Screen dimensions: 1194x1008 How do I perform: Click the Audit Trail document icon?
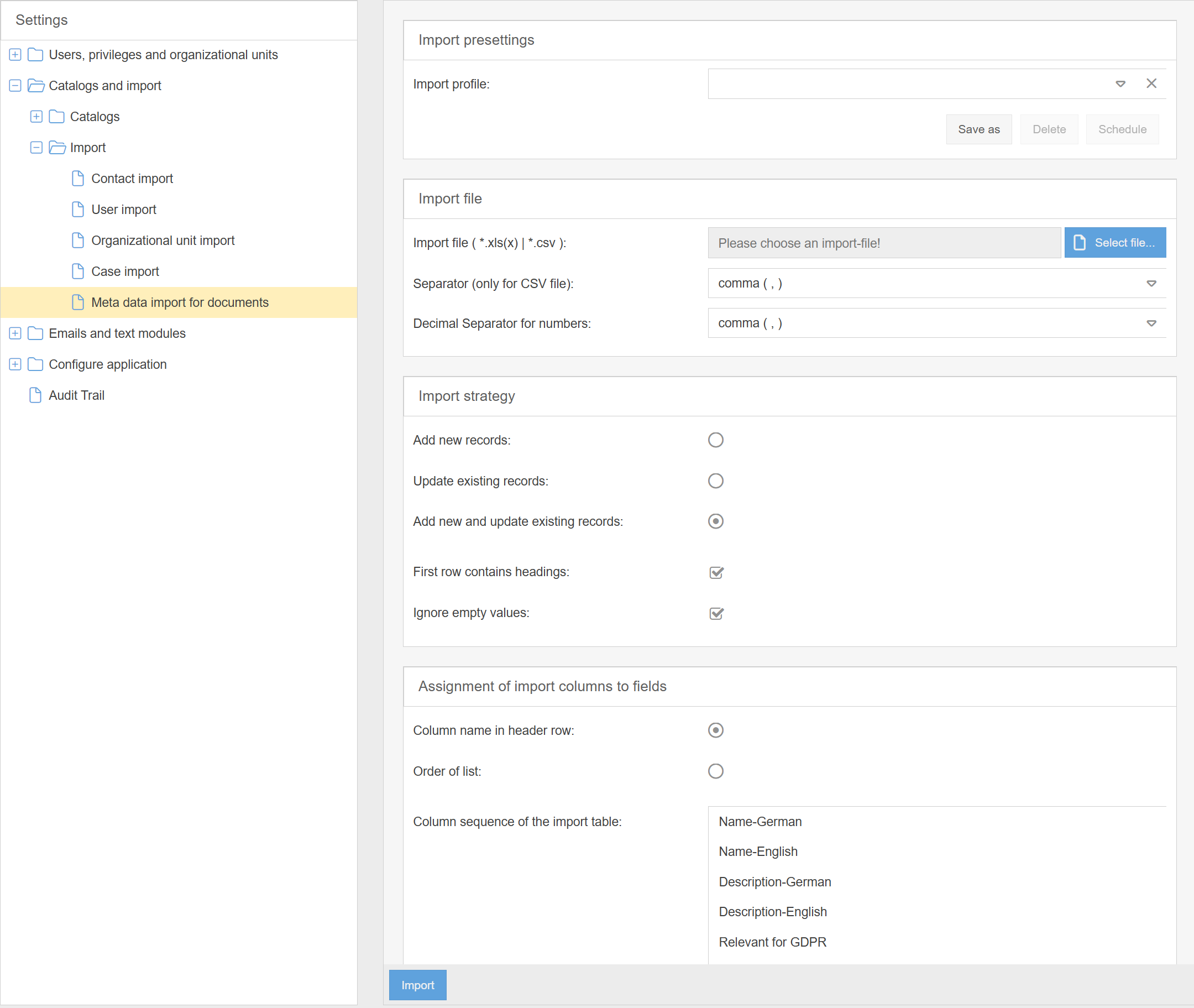pos(35,395)
